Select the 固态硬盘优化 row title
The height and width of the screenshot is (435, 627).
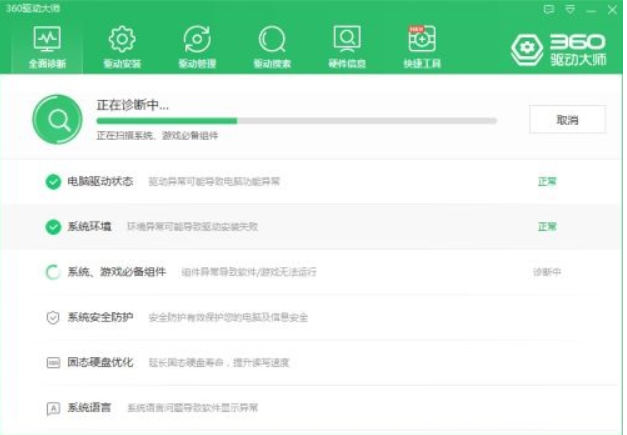click(x=100, y=363)
